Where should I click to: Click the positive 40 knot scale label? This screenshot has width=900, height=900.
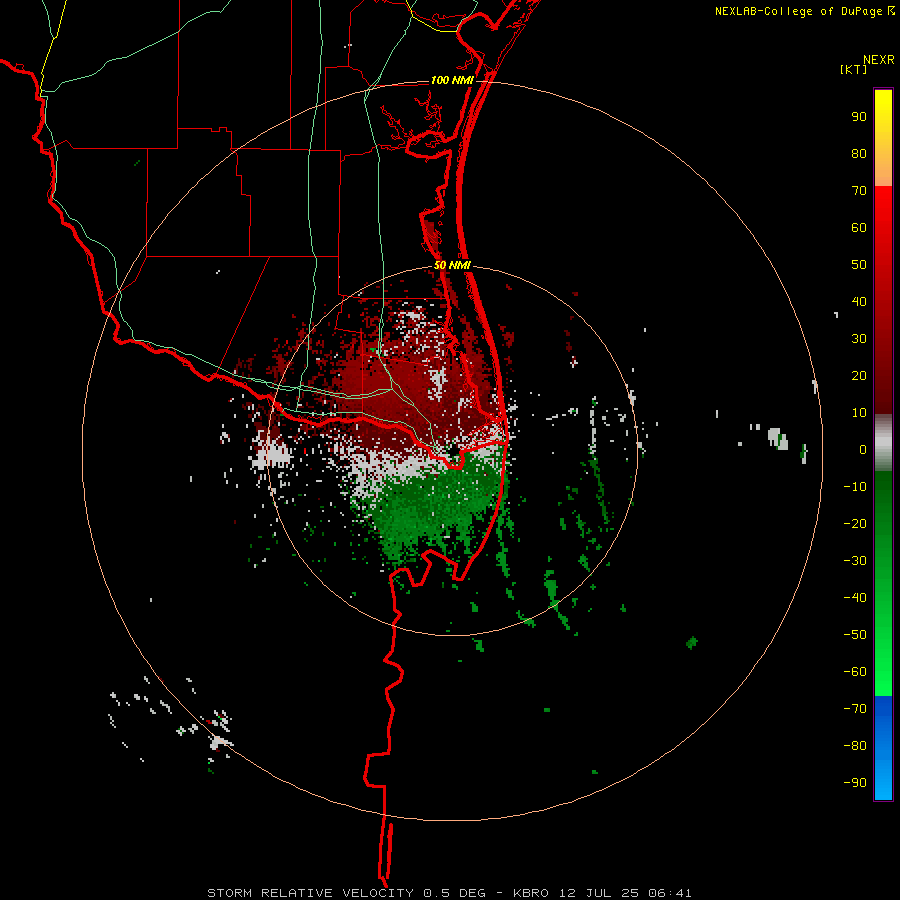coord(859,302)
